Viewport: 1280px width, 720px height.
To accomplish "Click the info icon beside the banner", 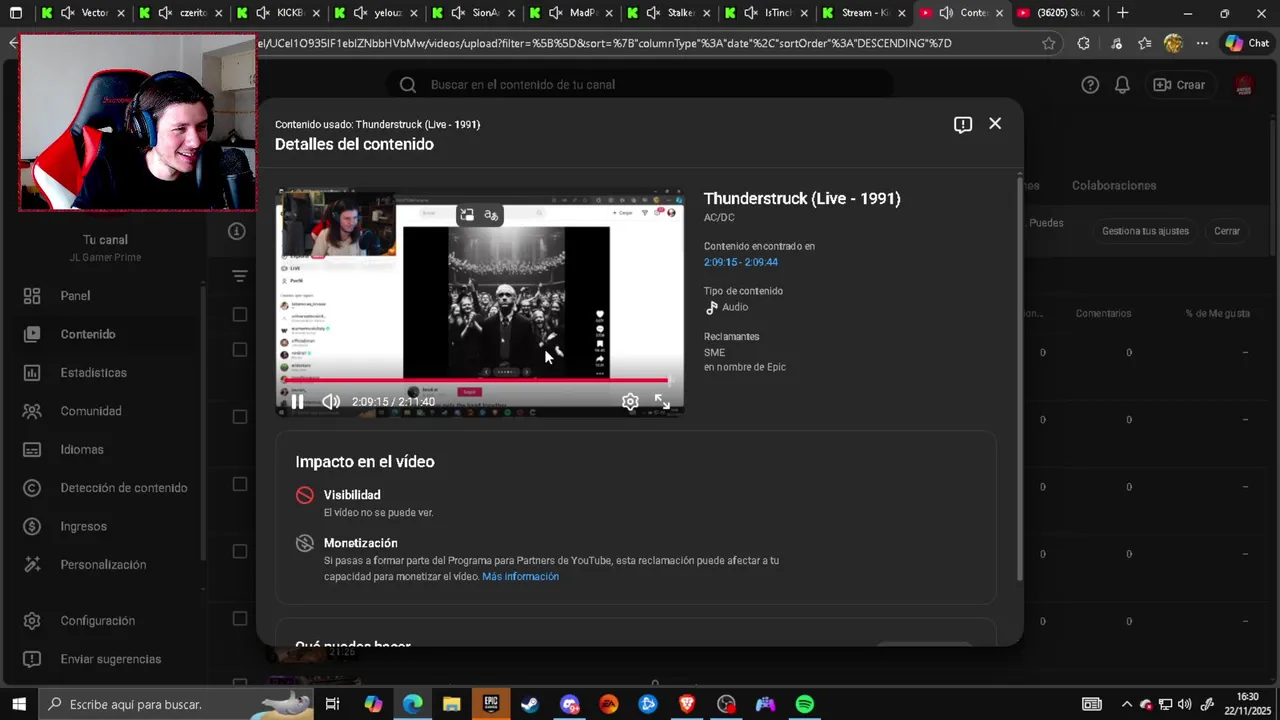I will (237, 231).
